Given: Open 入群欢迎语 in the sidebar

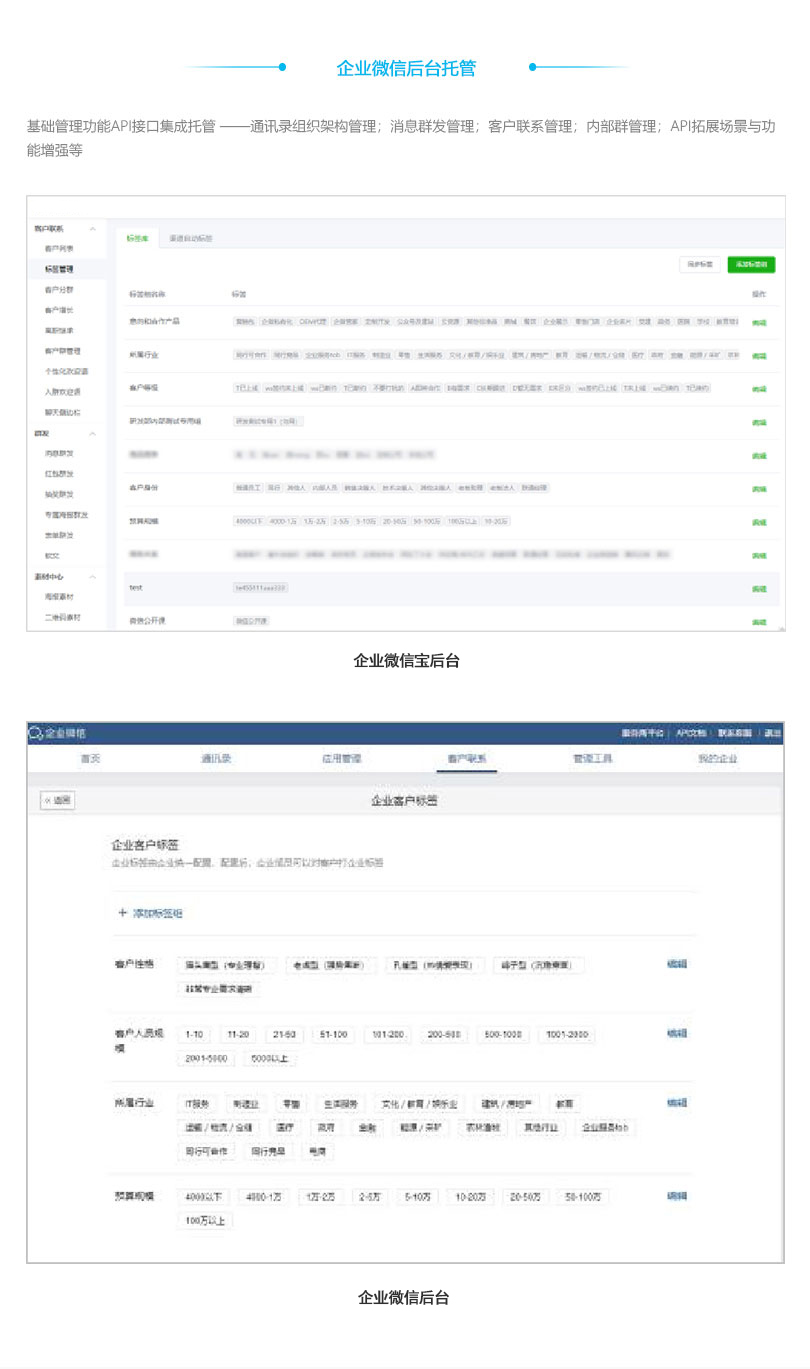Looking at the screenshot, I should [62, 392].
